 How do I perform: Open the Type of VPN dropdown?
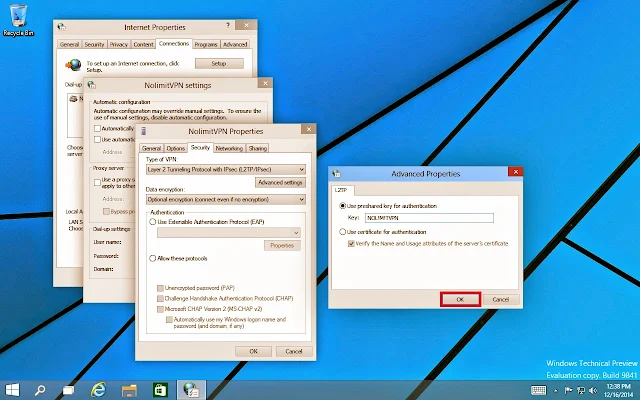pos(226,169)
